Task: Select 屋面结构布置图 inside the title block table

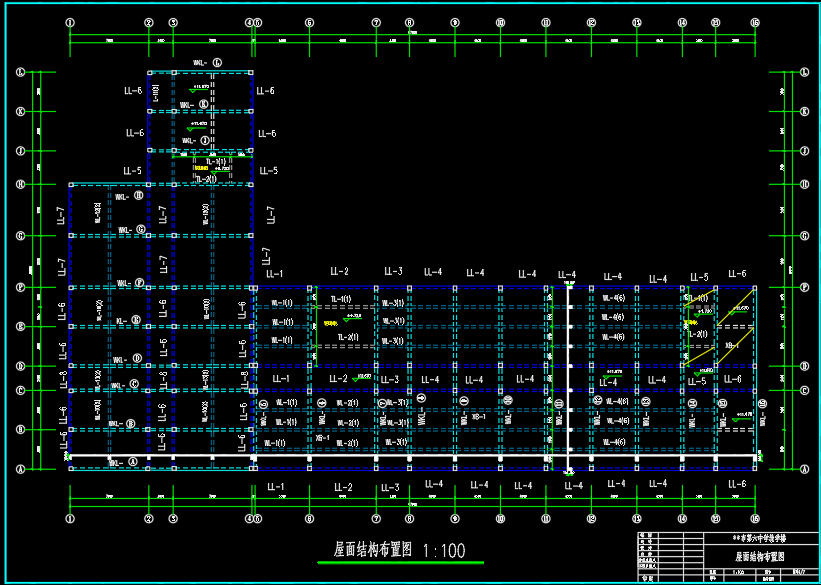Action: [x=762, y=556]
